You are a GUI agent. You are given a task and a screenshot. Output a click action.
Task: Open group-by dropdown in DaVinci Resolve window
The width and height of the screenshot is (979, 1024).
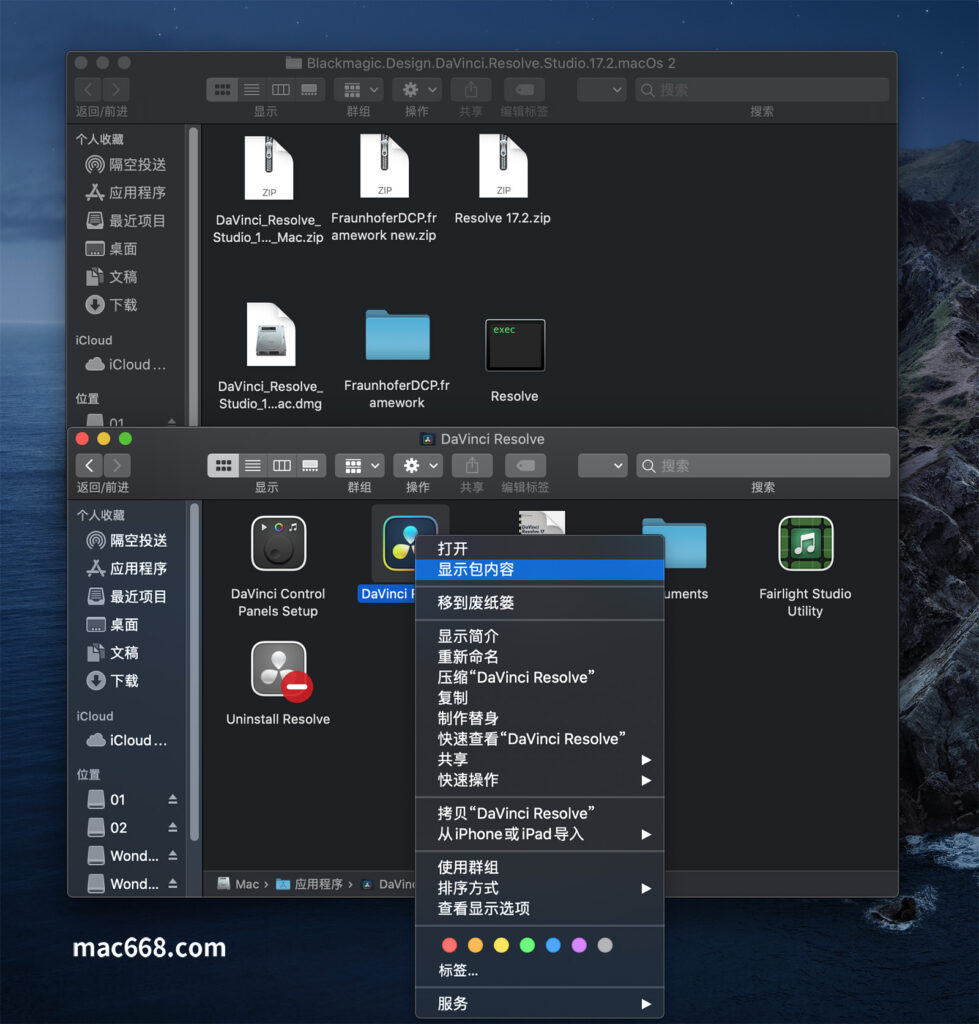(360, 466)
